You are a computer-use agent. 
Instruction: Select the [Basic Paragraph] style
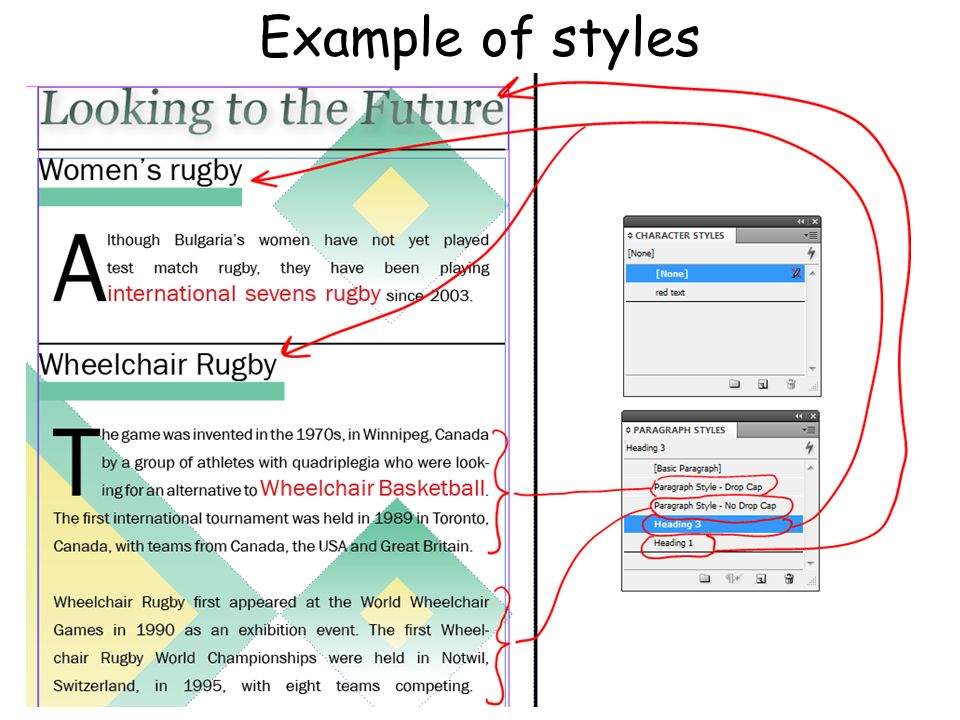point(713,468)
